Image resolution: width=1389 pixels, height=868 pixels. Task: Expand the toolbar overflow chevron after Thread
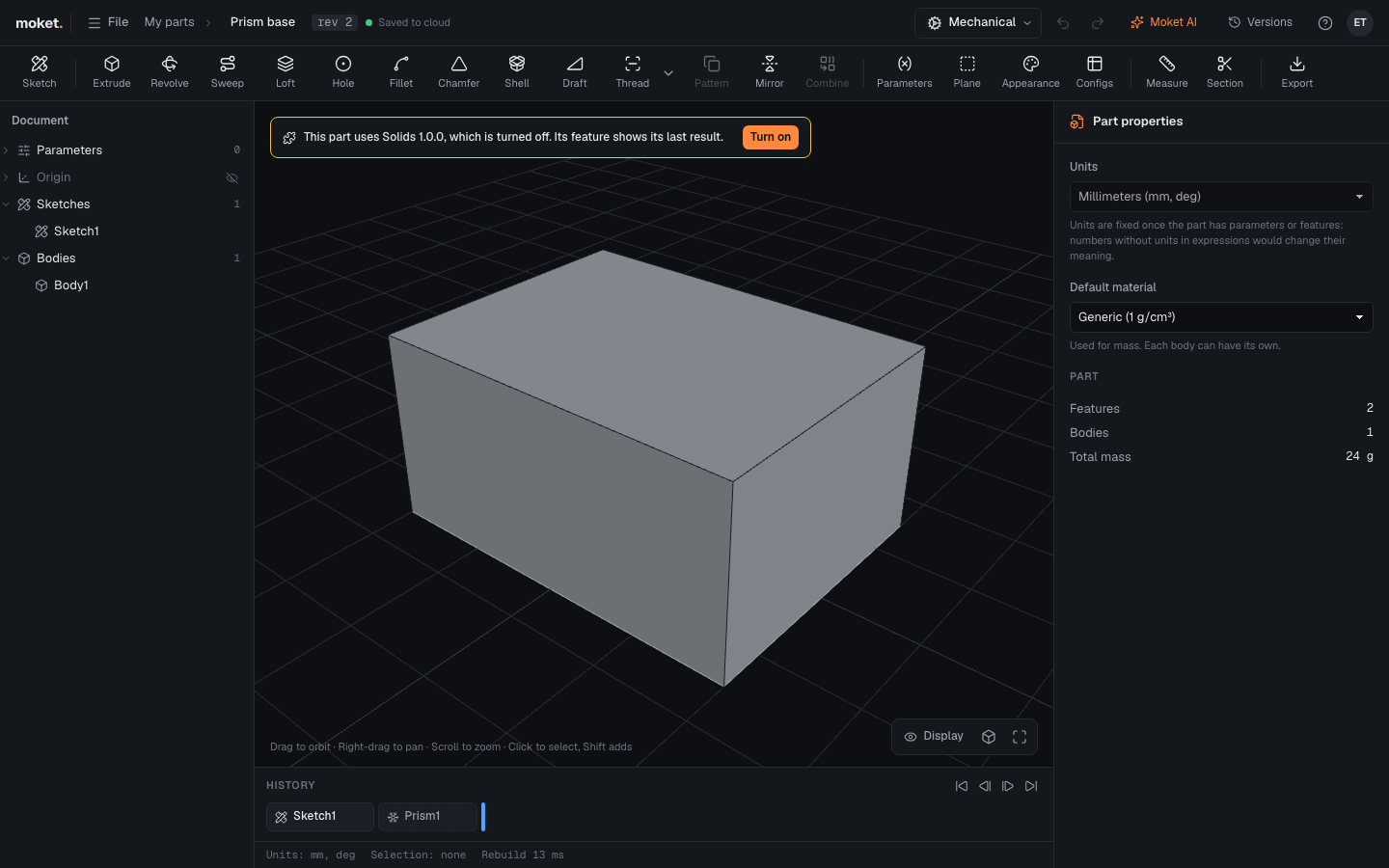pyautogui.click(x=668, y=73)
